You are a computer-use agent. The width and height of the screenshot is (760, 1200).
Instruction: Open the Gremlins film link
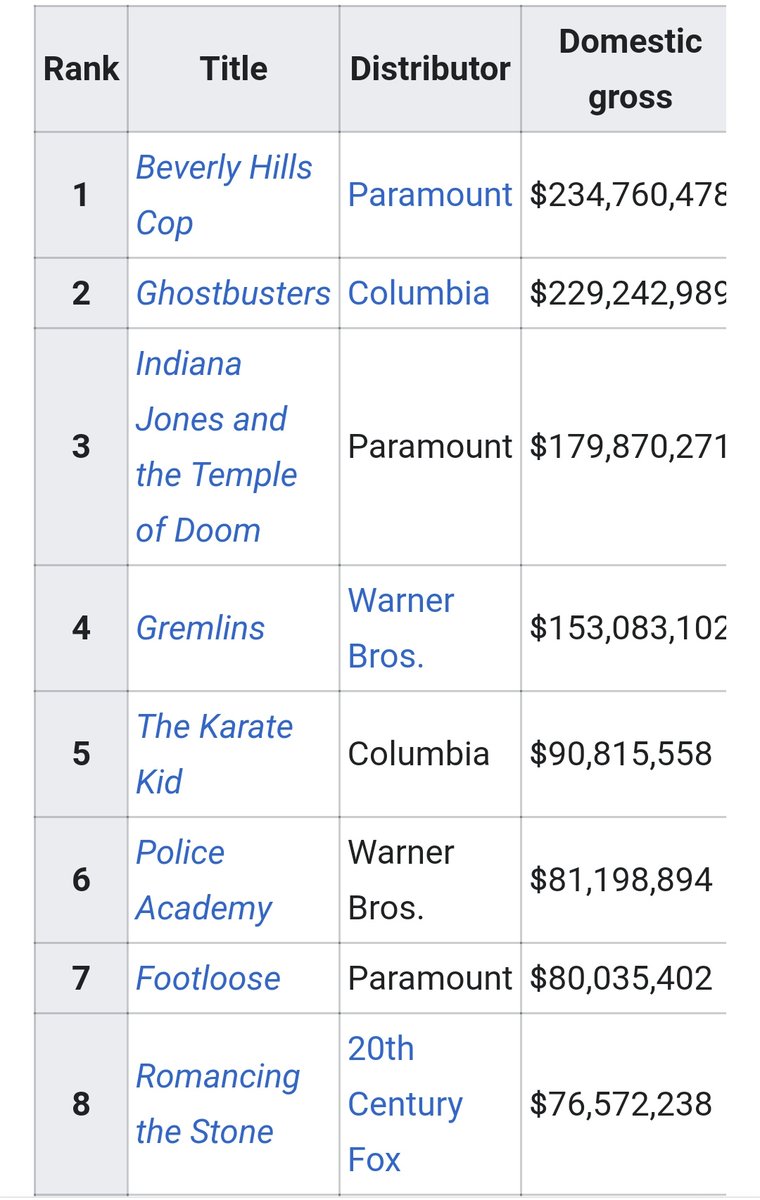(200, 628)
